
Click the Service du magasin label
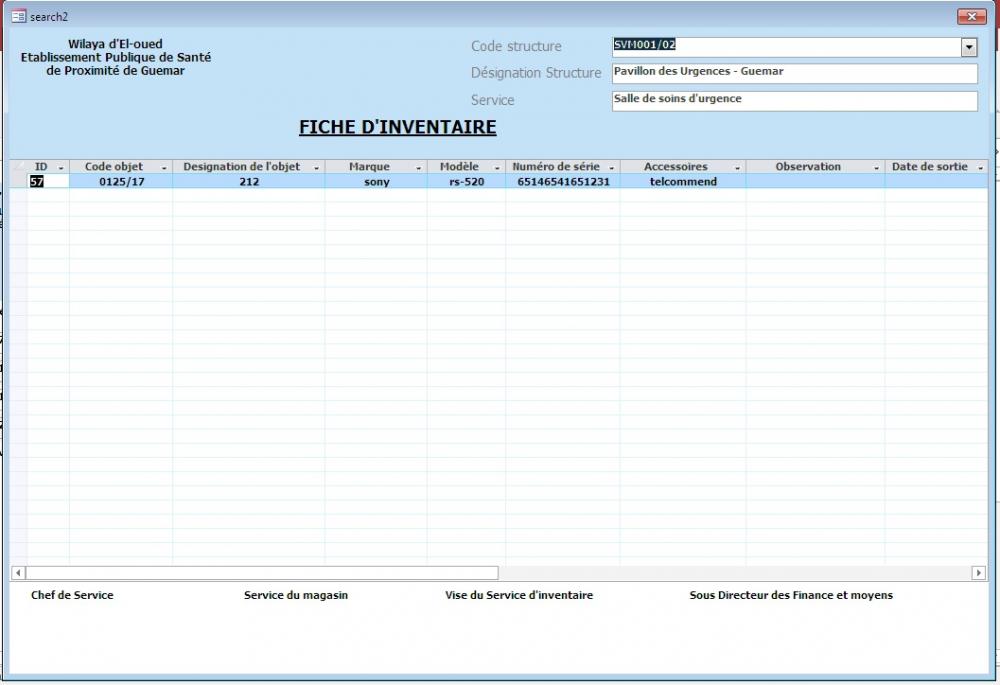pos(296,595)
